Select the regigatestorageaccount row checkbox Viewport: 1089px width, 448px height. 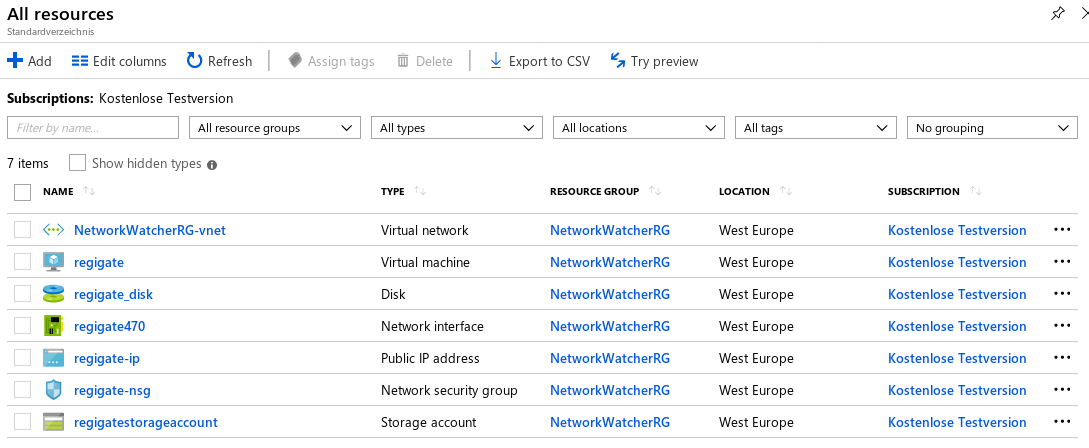[22, 422]
